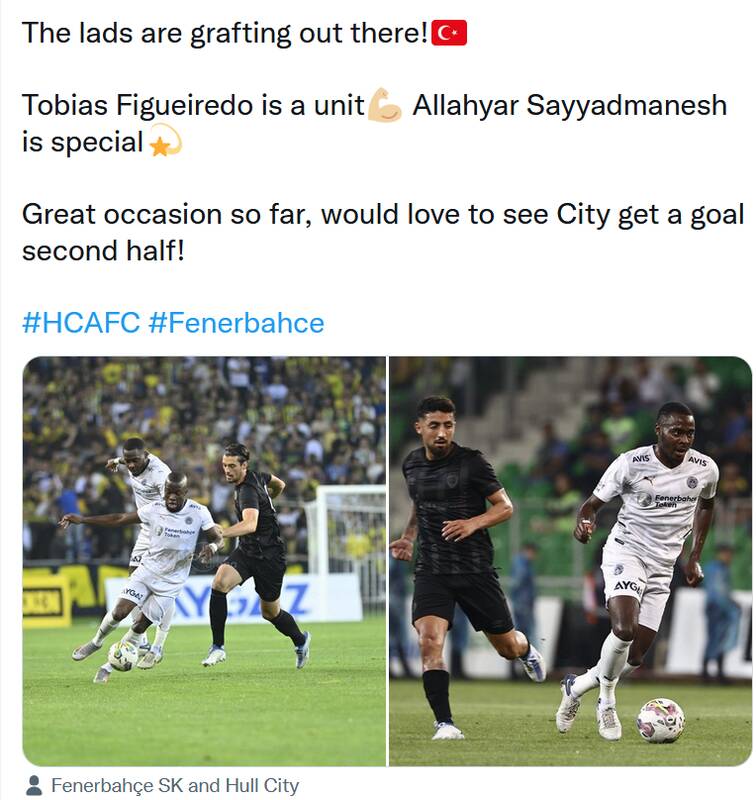756x800 pixels.
Task: Open the Fenerbahçe SK and Hull City tags
Action: pos(175,785)
